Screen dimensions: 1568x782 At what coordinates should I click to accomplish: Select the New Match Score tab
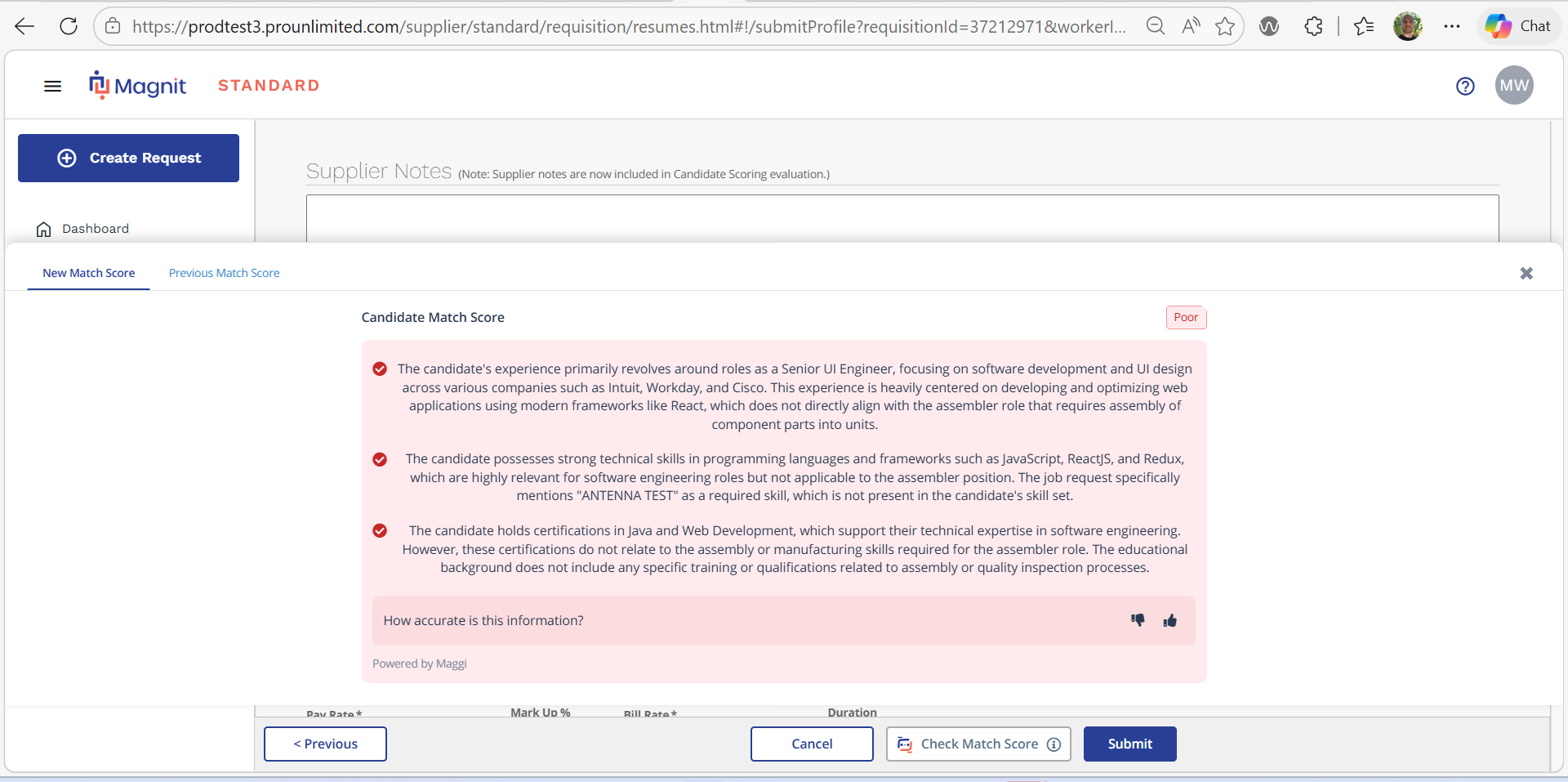tap(88, 273)
